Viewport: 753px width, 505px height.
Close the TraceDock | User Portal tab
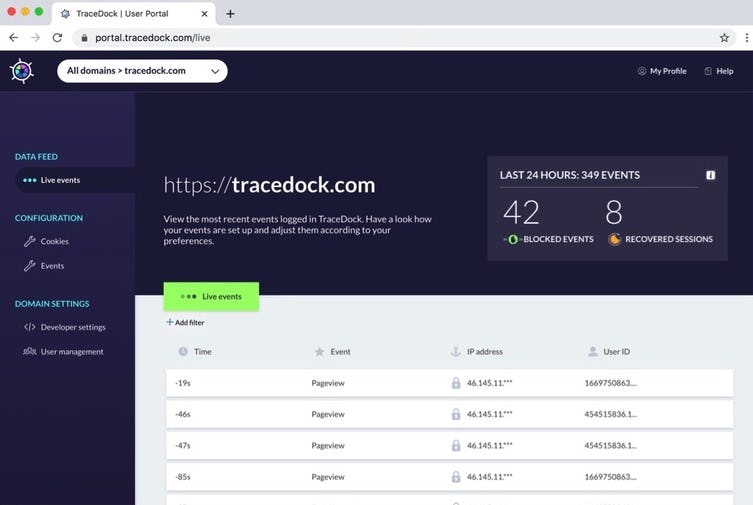tap(204, 14)
